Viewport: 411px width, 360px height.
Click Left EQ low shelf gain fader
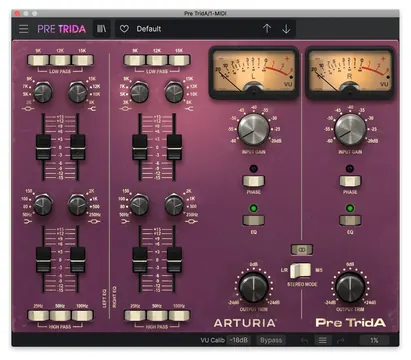pyautogui.click(x=43, y=260)
